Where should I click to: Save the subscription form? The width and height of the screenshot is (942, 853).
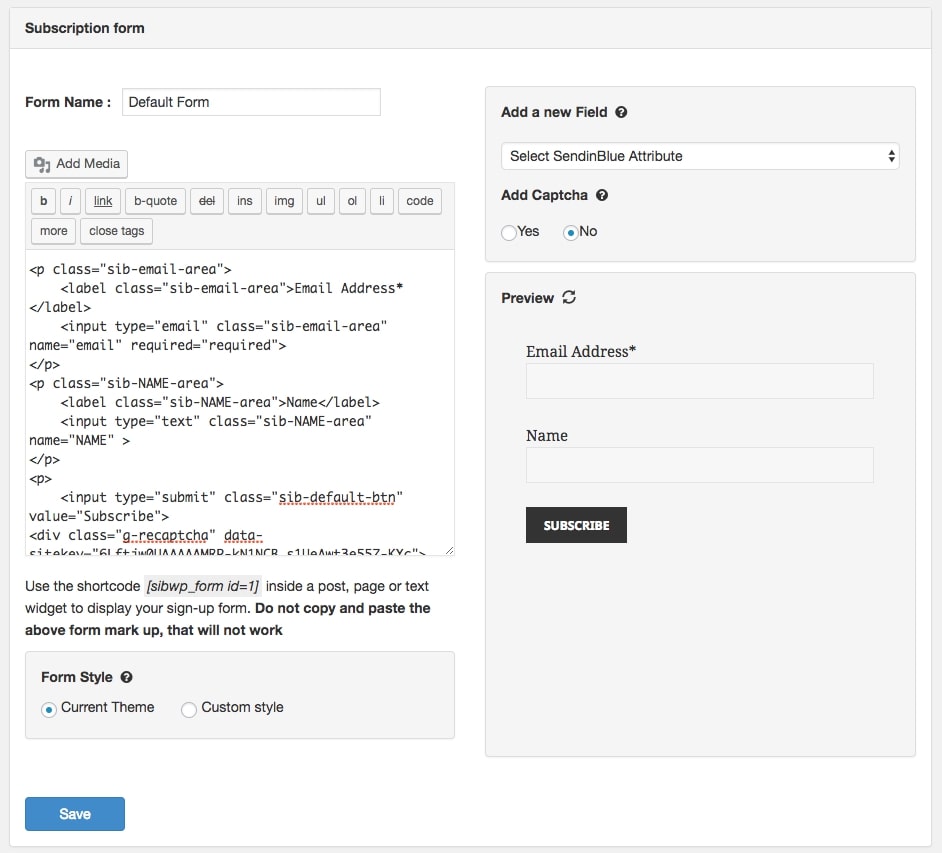click(x=74, y=813)
